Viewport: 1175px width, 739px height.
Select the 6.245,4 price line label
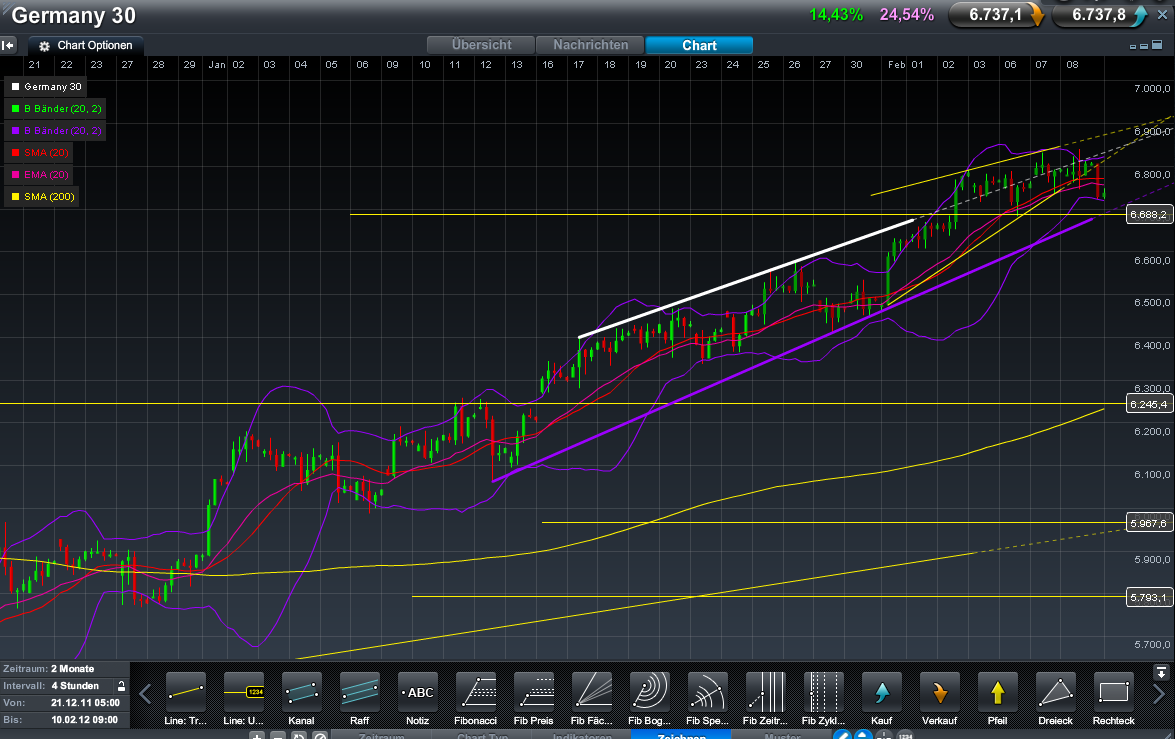[x=1148, y=404]
